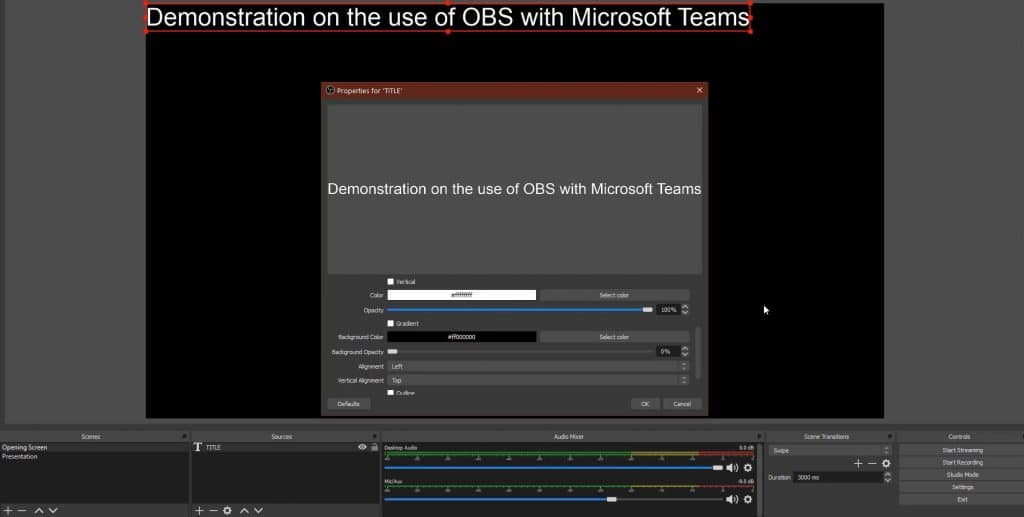Toggle the lock icon on the TITLE source
Screen dimensions: 1024x517
tap(374, 447)
